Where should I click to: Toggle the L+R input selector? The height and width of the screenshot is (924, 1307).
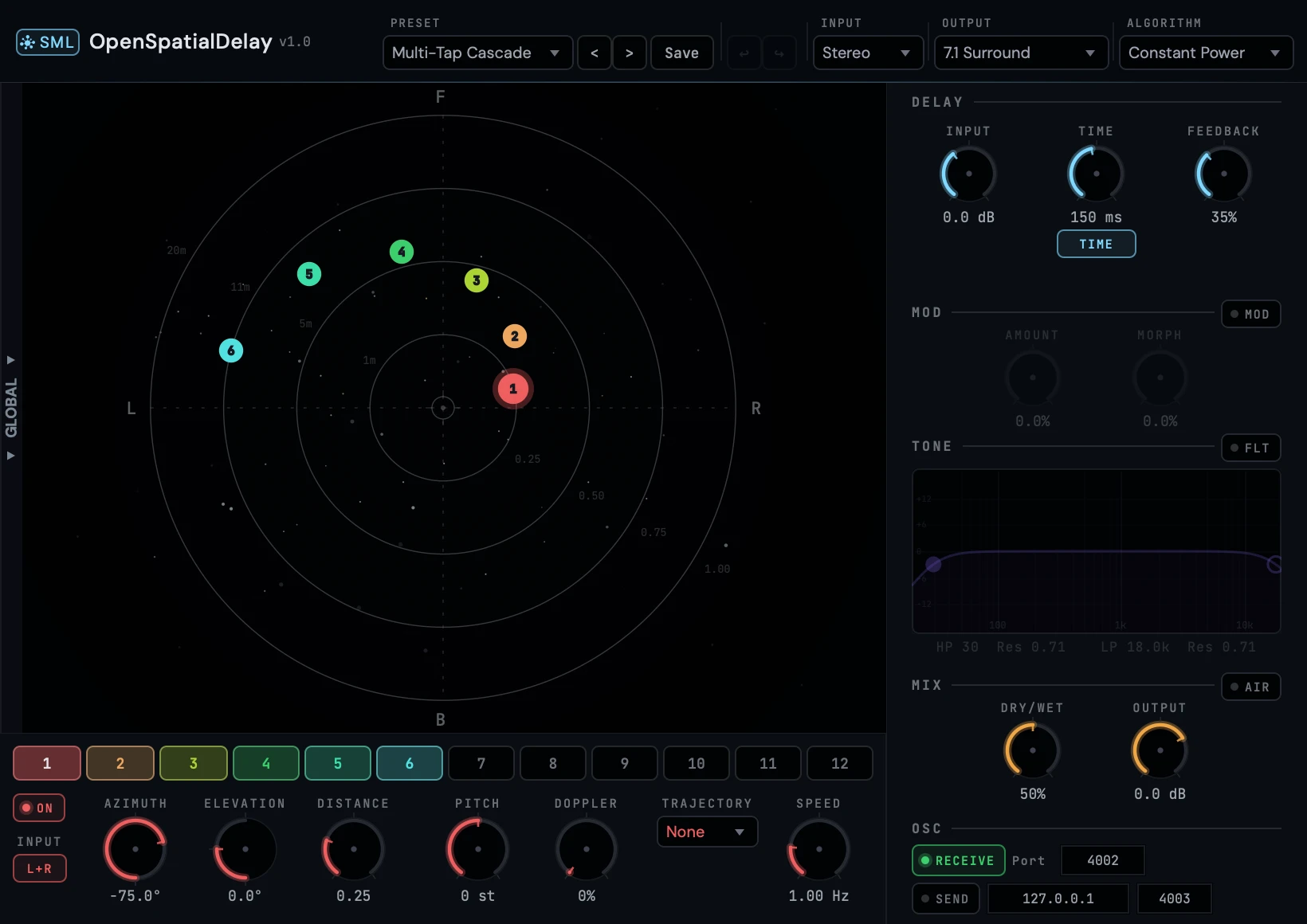[x=39, y=868]
